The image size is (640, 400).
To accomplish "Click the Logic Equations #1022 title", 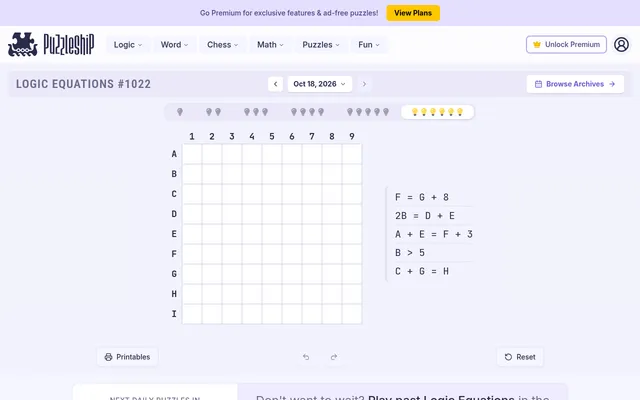I will click(83, 84).
